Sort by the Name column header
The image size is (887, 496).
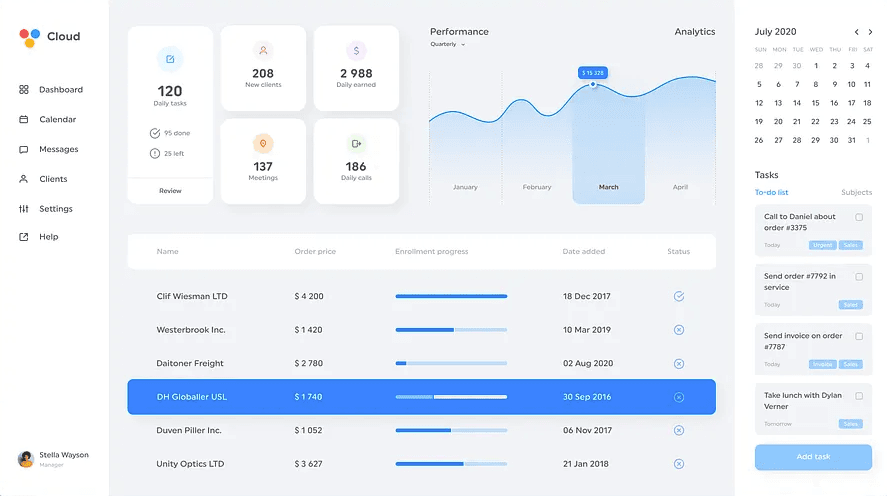167,252
